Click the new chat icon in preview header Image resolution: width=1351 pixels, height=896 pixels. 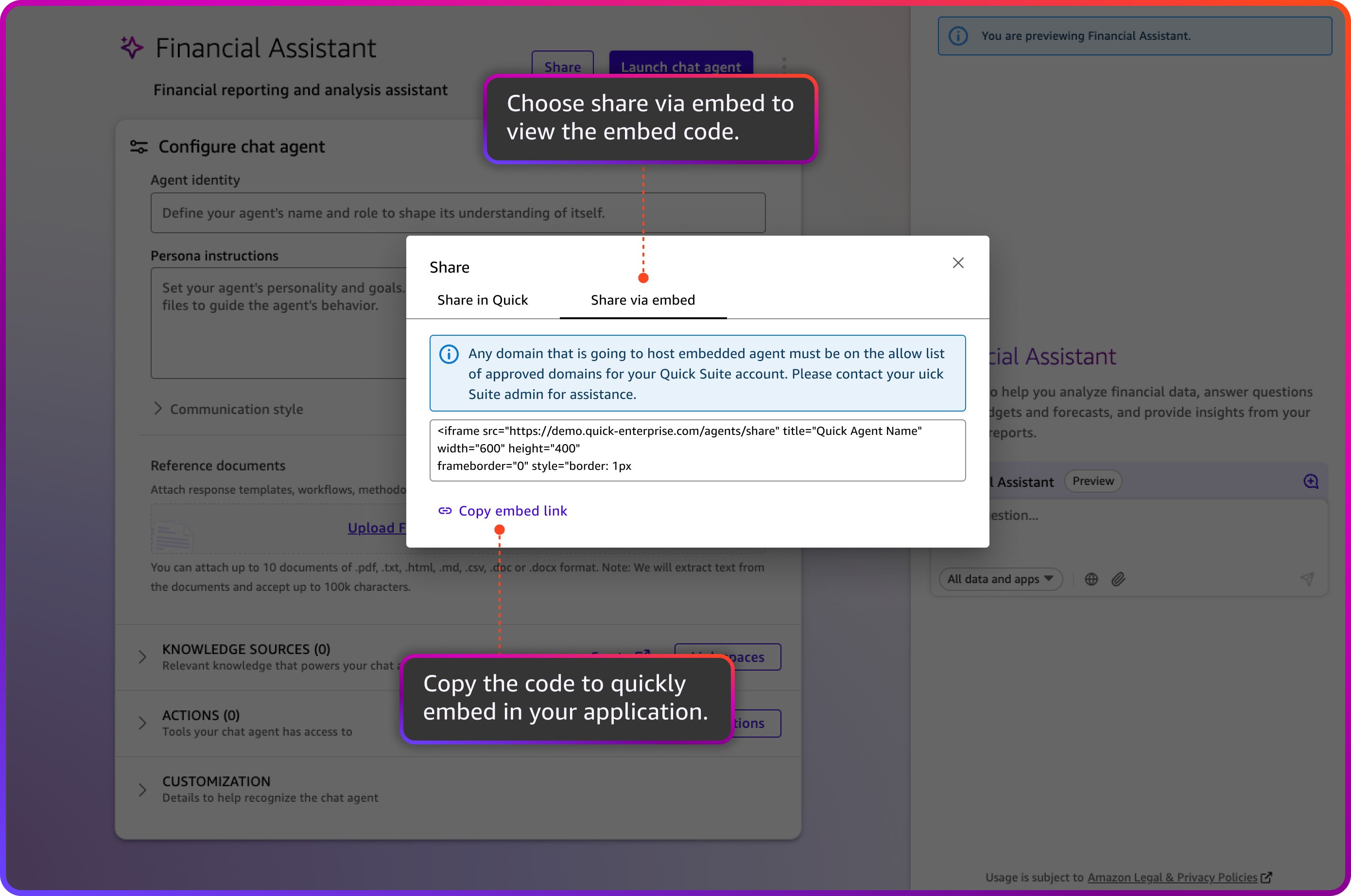(x=1311, y=481)
